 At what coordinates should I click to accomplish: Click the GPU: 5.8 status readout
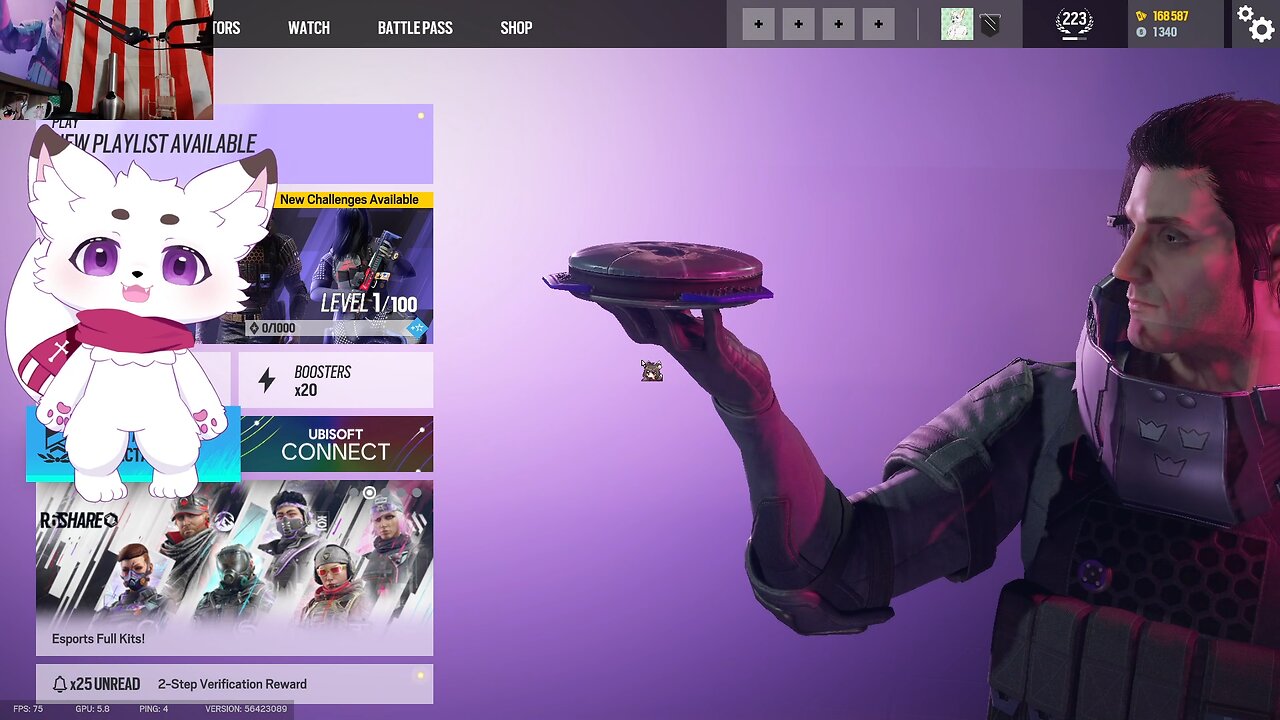pyautogui.click(x=92, y=709)
